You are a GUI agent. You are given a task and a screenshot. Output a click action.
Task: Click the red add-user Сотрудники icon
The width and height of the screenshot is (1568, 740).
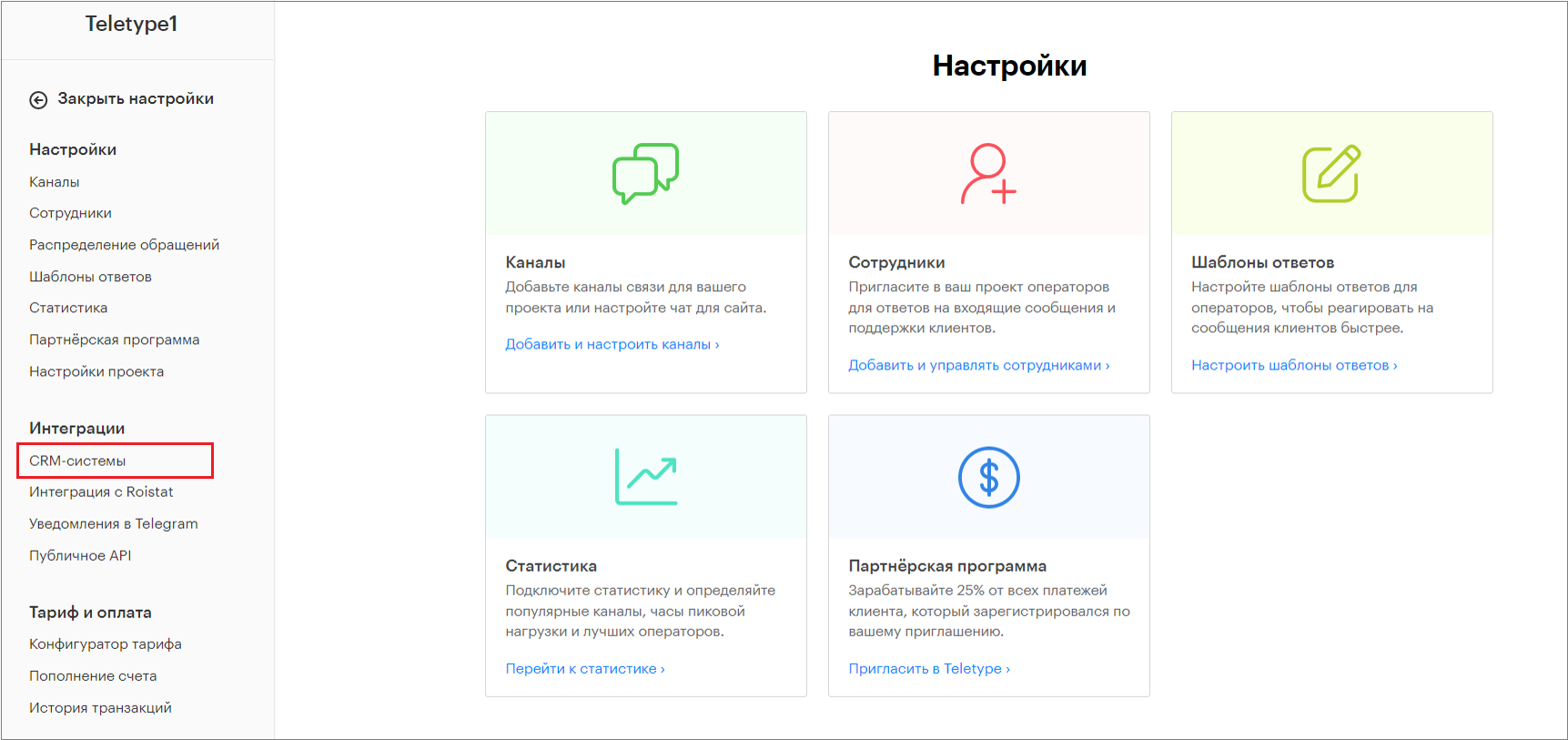pyautogui.click(x=988, y=173)
